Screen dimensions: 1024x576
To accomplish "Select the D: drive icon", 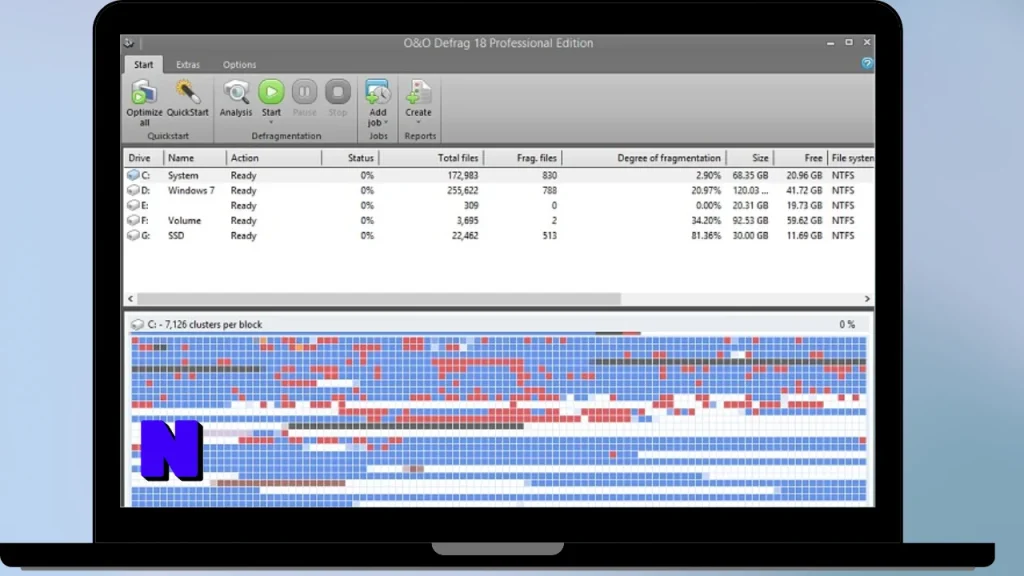I will tap(133, 190).
